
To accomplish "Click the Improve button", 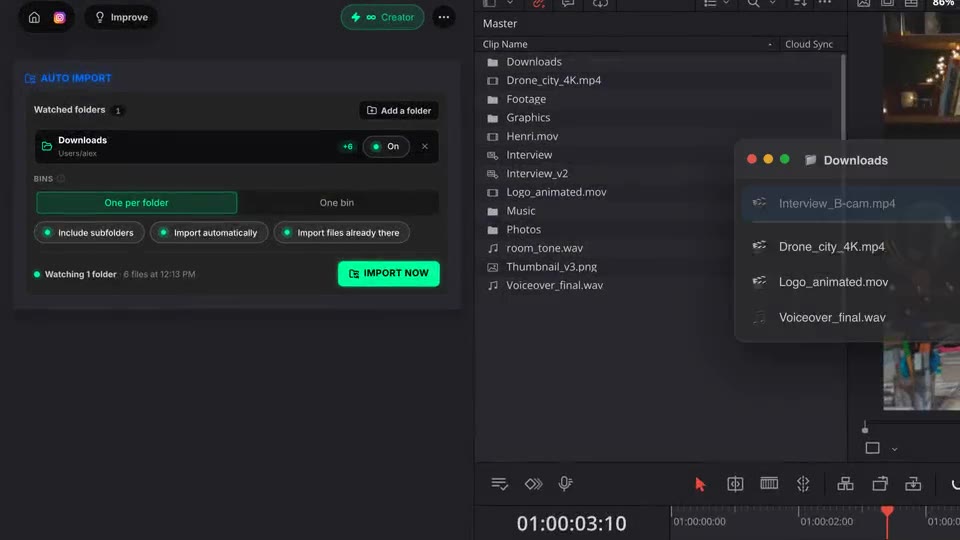I will coord(121,17).
